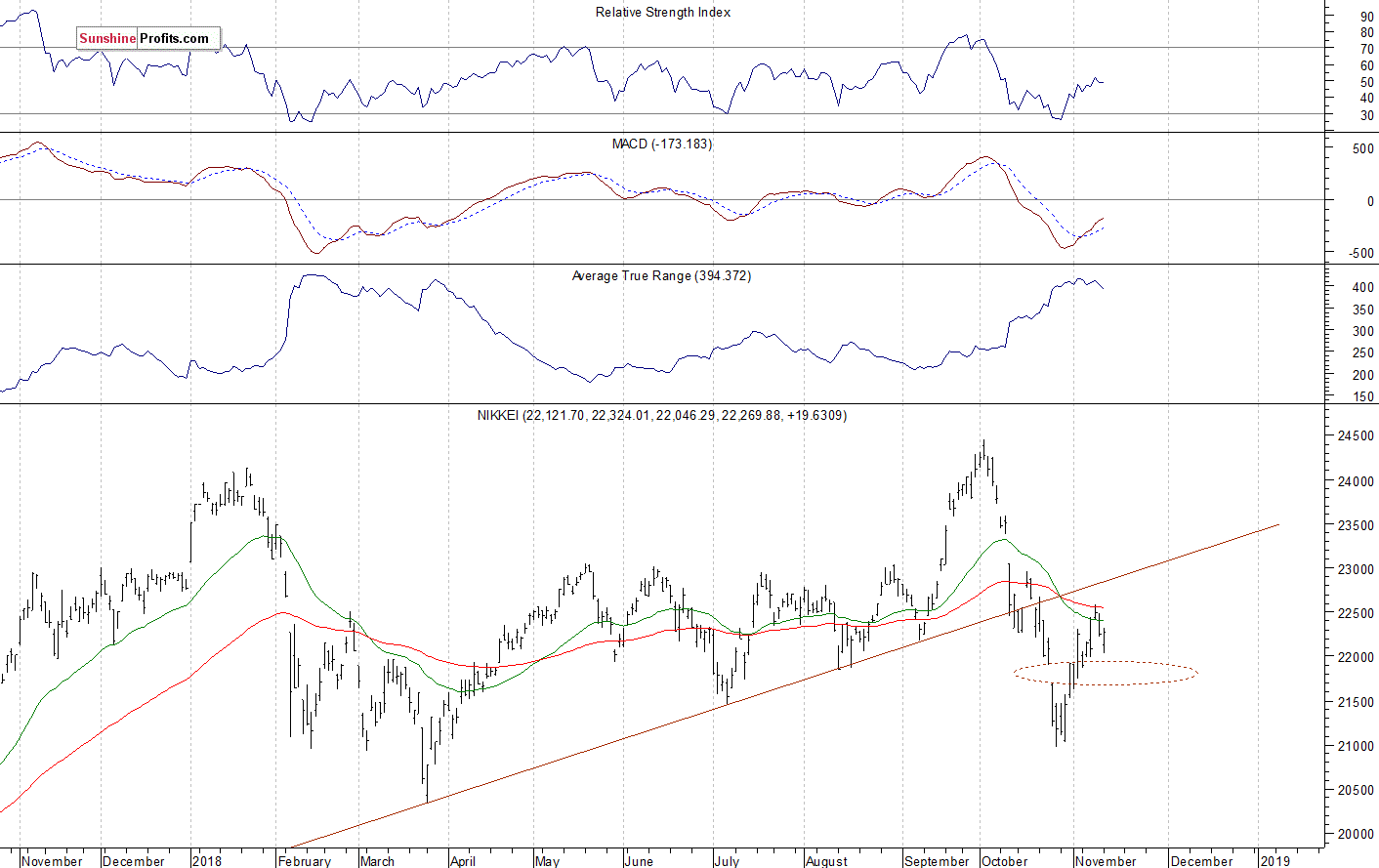Click the 23000 price axis value
1379x868 pixels.
coord(1356,569)
